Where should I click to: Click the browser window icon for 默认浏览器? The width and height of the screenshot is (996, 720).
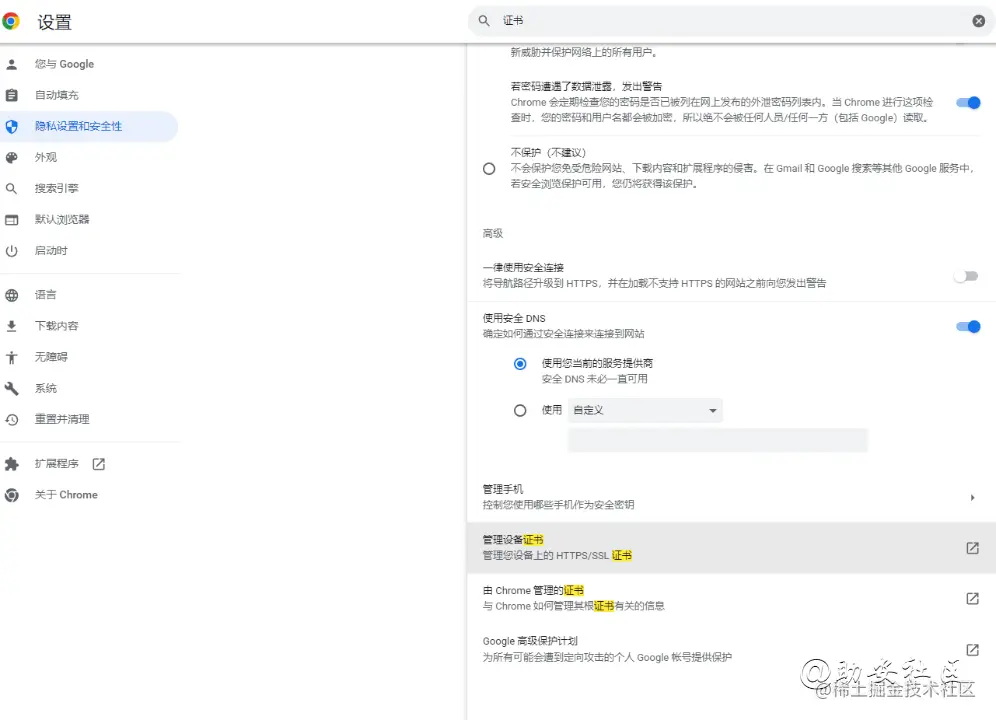point(11,220)
